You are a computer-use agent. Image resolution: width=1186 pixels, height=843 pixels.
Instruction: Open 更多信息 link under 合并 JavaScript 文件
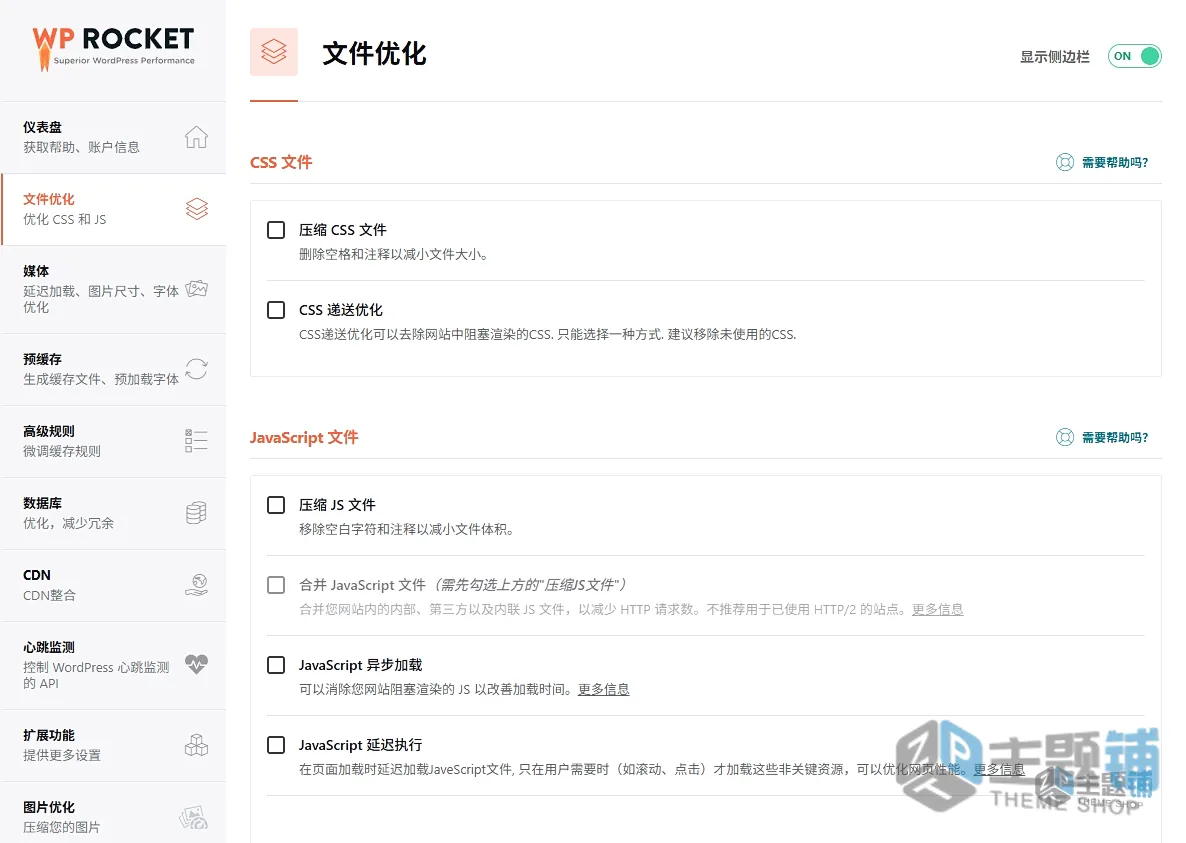(x=937, y=609)
